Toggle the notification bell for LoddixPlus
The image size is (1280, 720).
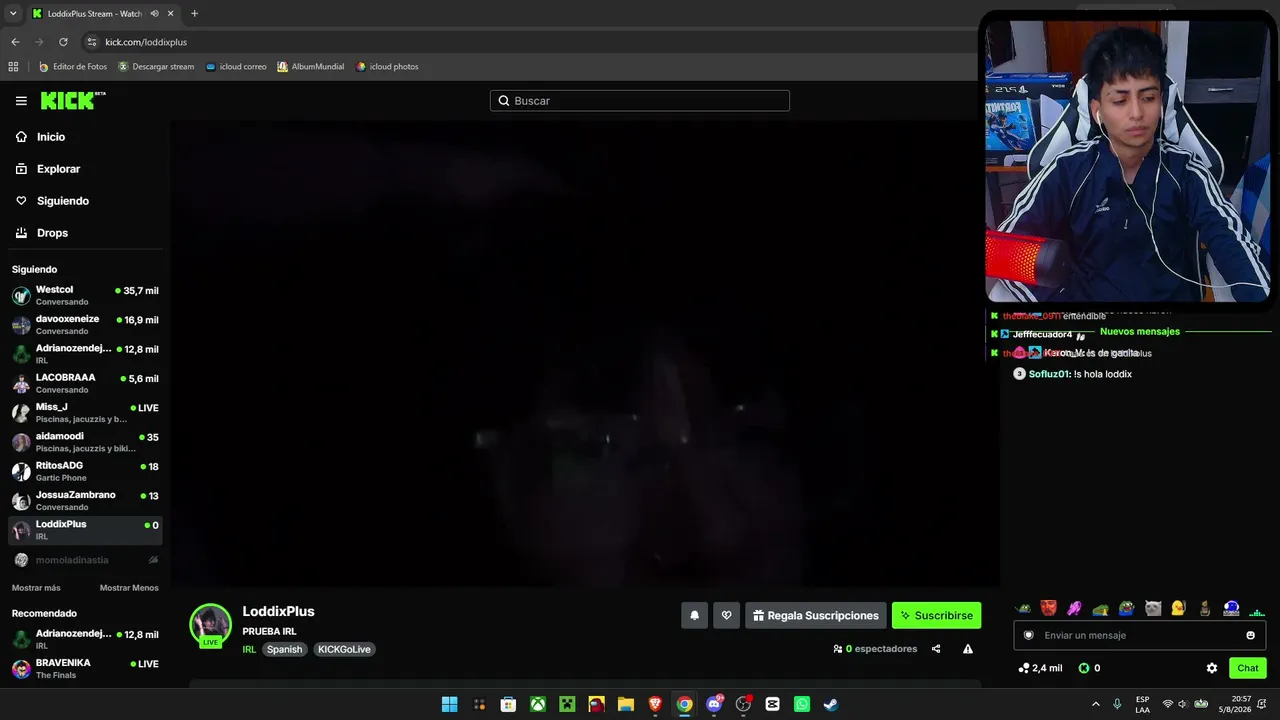(x=695, y=616)
